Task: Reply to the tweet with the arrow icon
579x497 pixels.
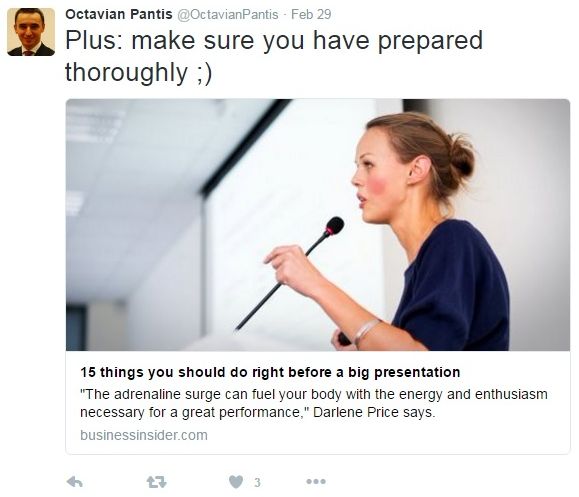Action: click(x=75, y=482)
